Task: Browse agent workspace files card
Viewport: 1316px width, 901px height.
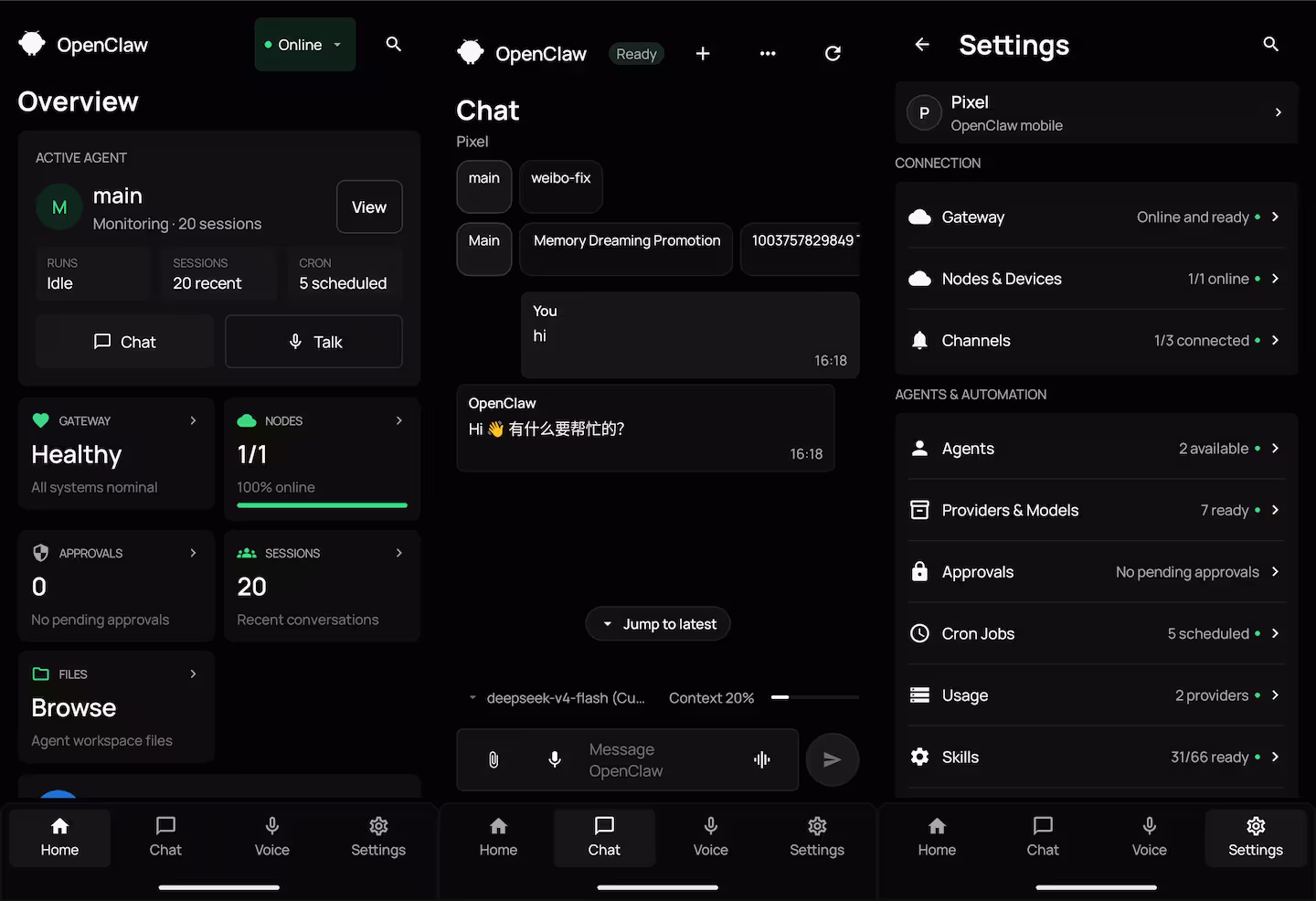Action: (x=116, y=706)
